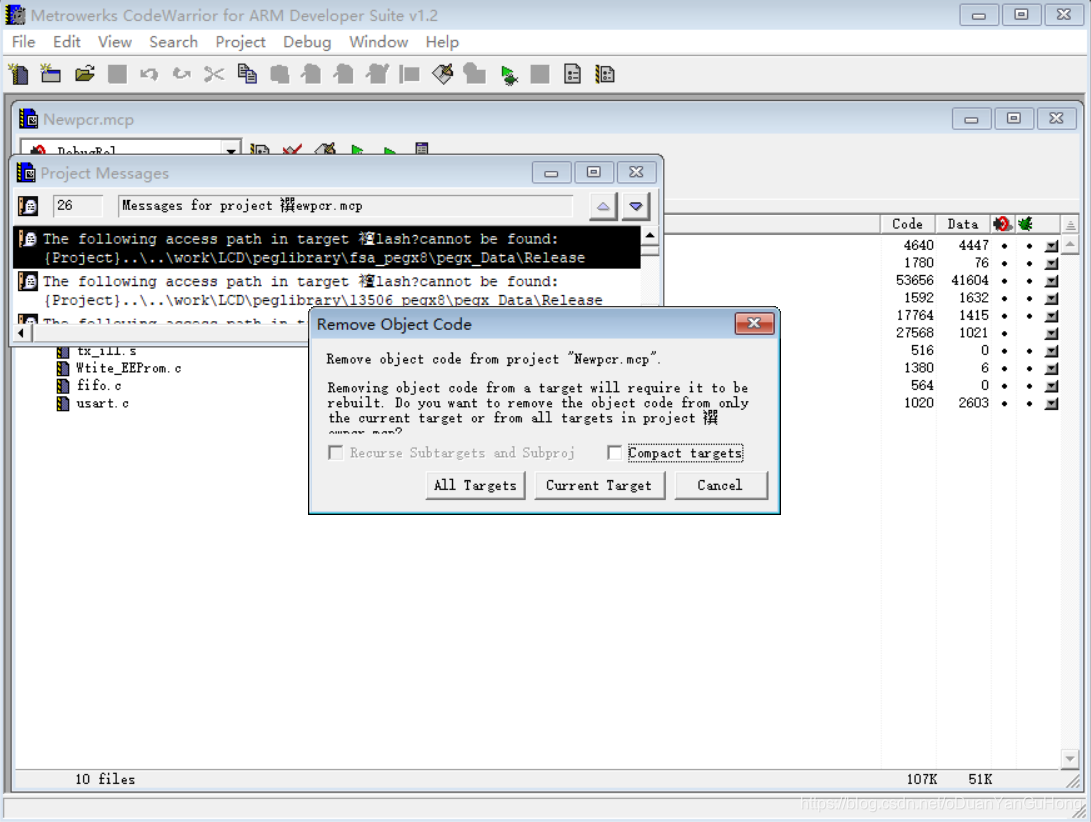
Task: Open the popup arrow on the usart.c row
Action: point(1051,404)
